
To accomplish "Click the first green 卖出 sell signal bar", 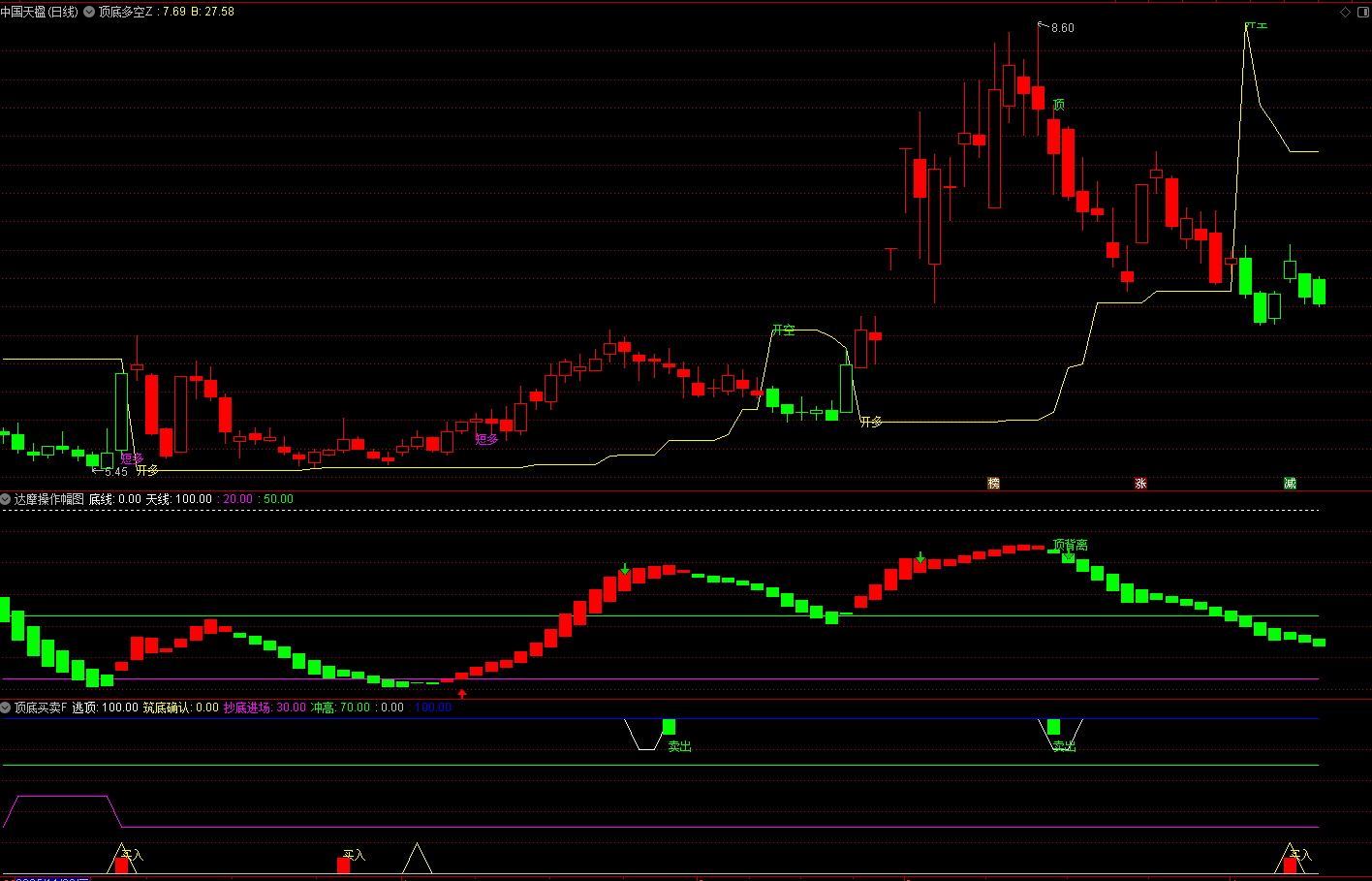I will (x=669, y=727).
